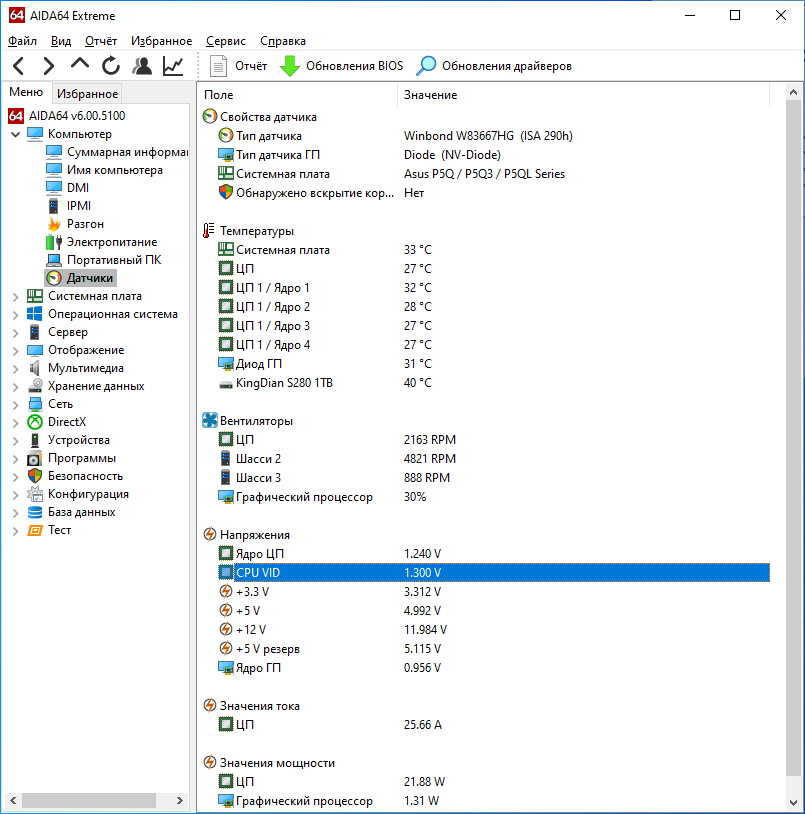Open the Справка menu

tap(283, 41)
